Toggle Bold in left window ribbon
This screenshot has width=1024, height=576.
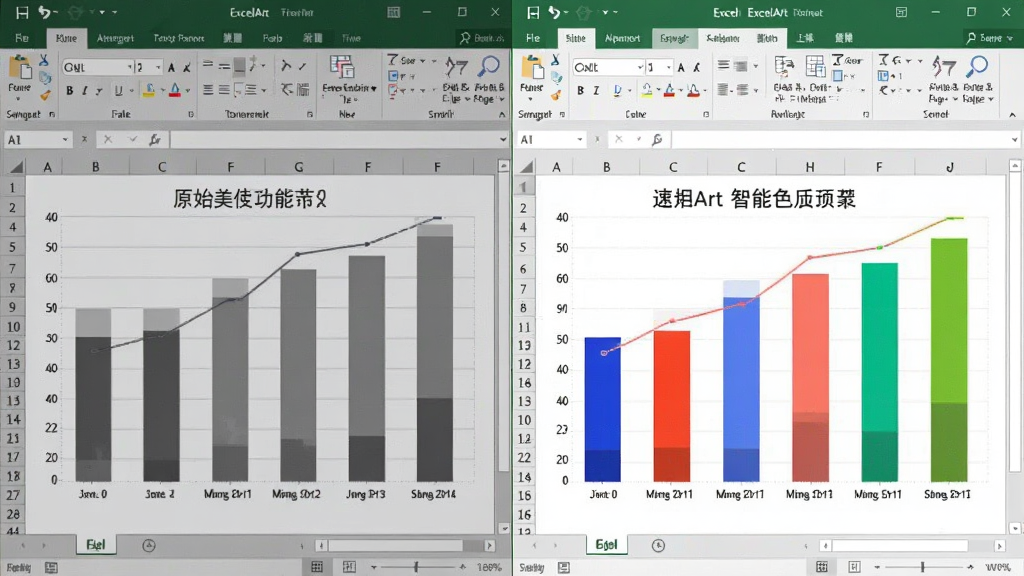tap(69, 91)
